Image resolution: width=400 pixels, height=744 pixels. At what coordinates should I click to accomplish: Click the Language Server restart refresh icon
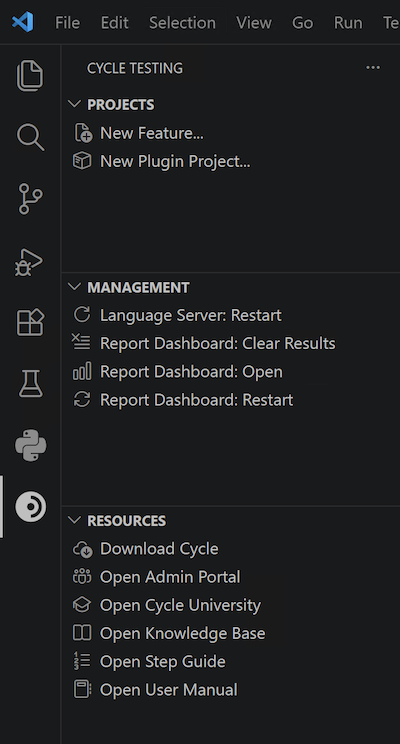pos(82,315)
